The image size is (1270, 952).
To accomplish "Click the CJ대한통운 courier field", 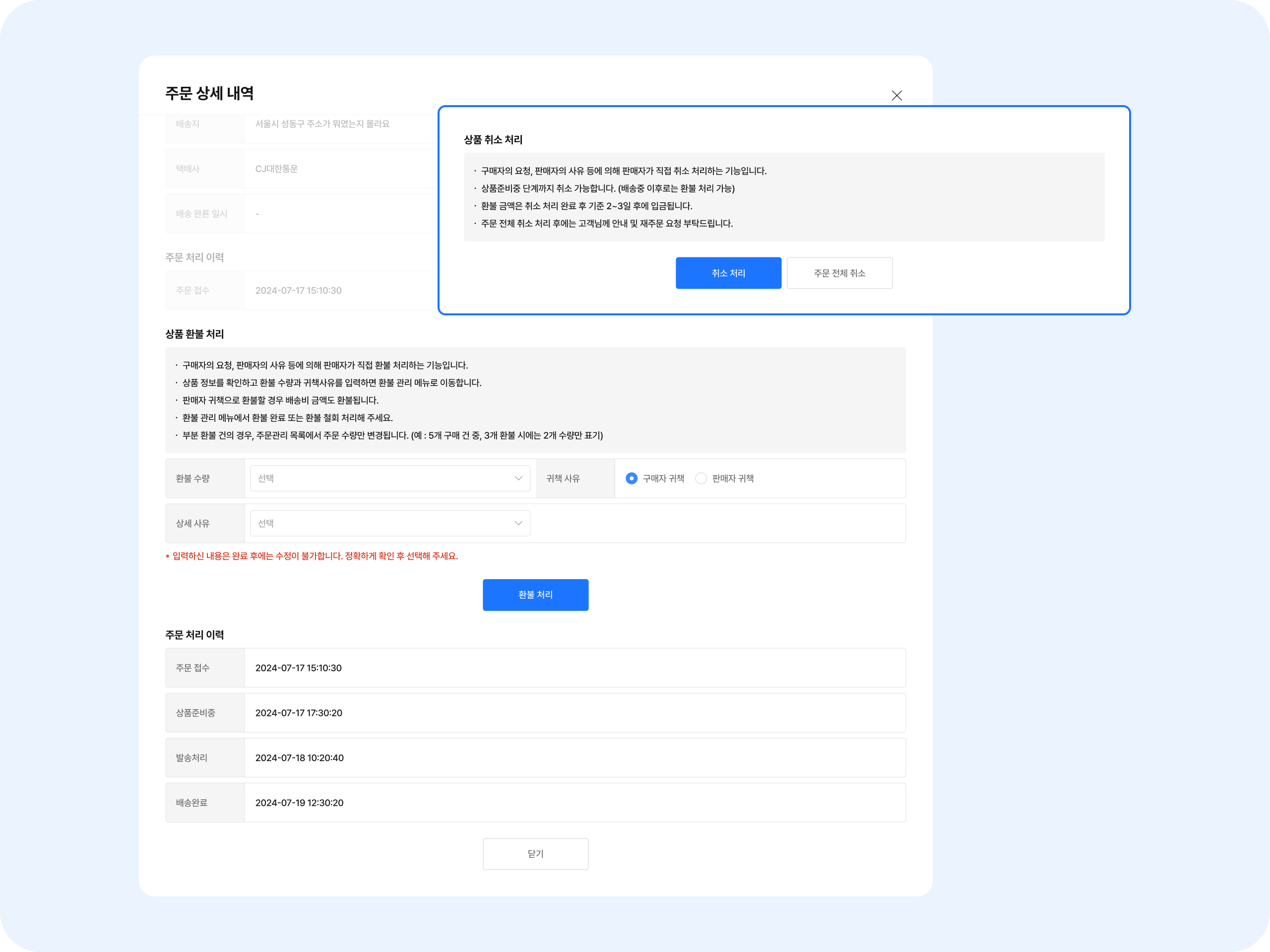I will coord(277,169).
